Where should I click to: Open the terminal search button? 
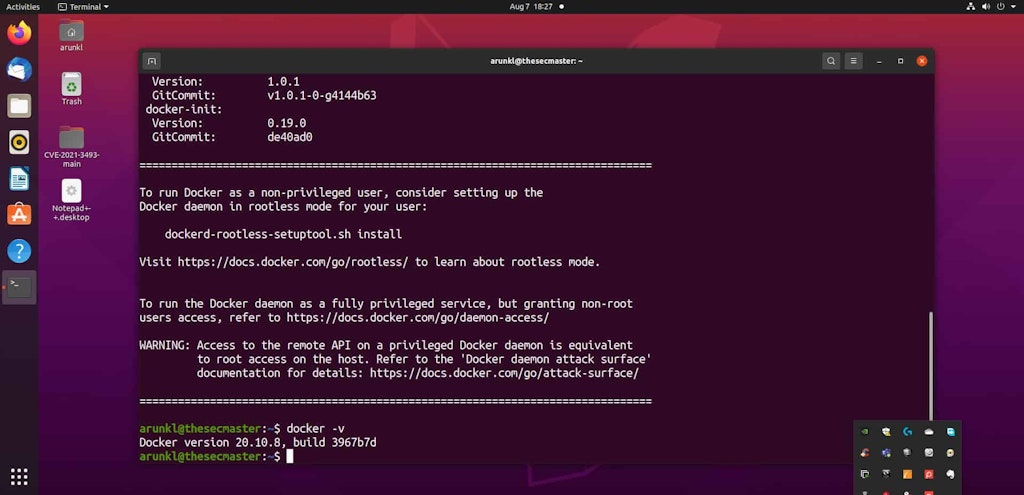[x=831, y=61]
